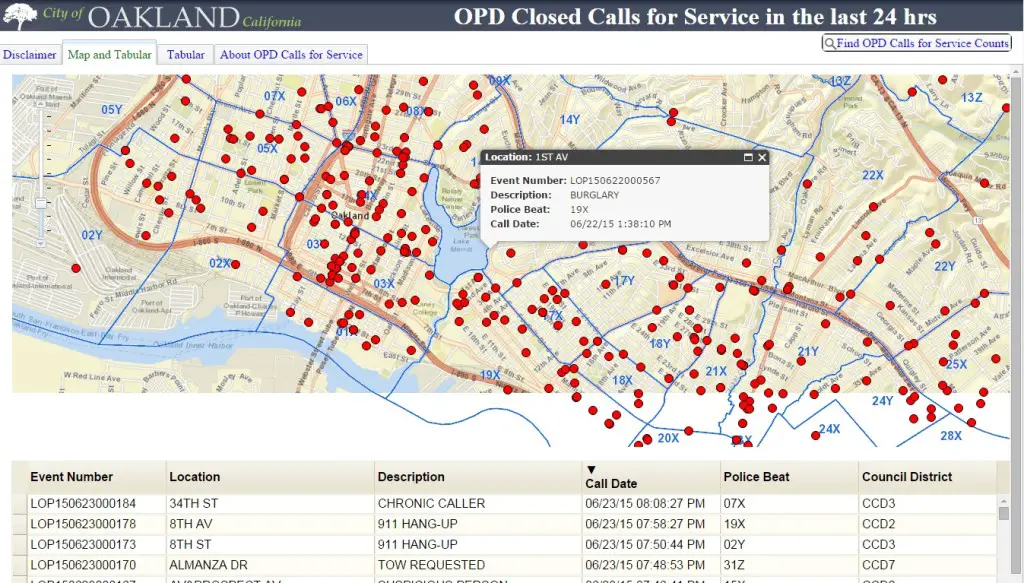The image size is (1024, 583).
Task: Click the sort arrow above Call Date
Action: click(591, 469)
